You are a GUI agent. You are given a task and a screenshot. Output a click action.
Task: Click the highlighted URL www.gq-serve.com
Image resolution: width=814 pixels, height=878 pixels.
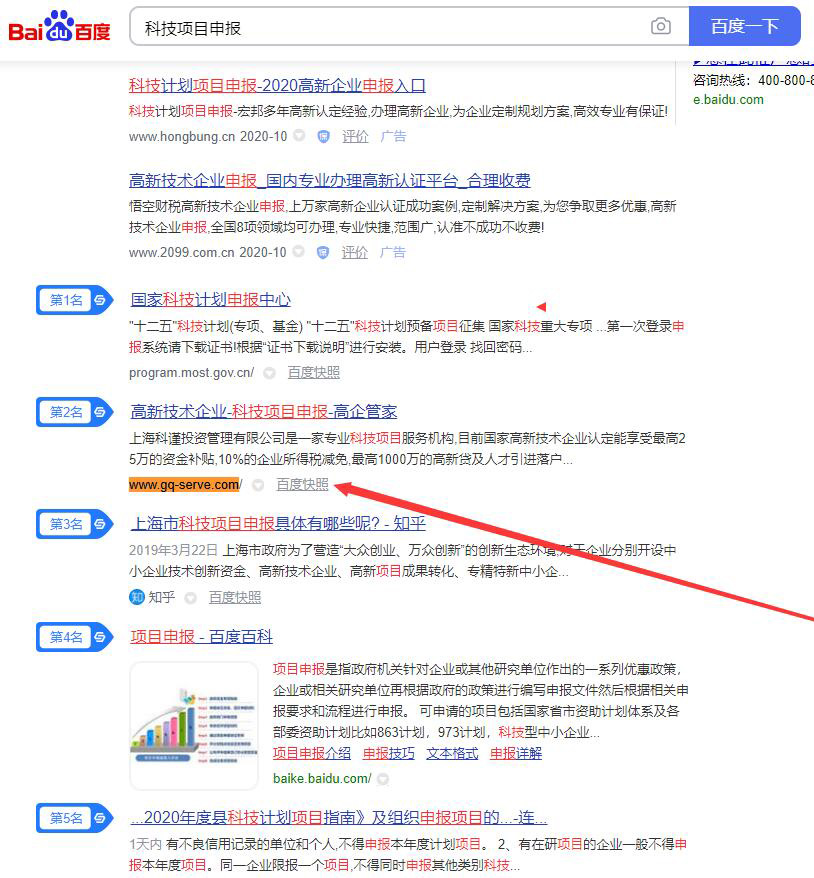click(x=184, y=484)
